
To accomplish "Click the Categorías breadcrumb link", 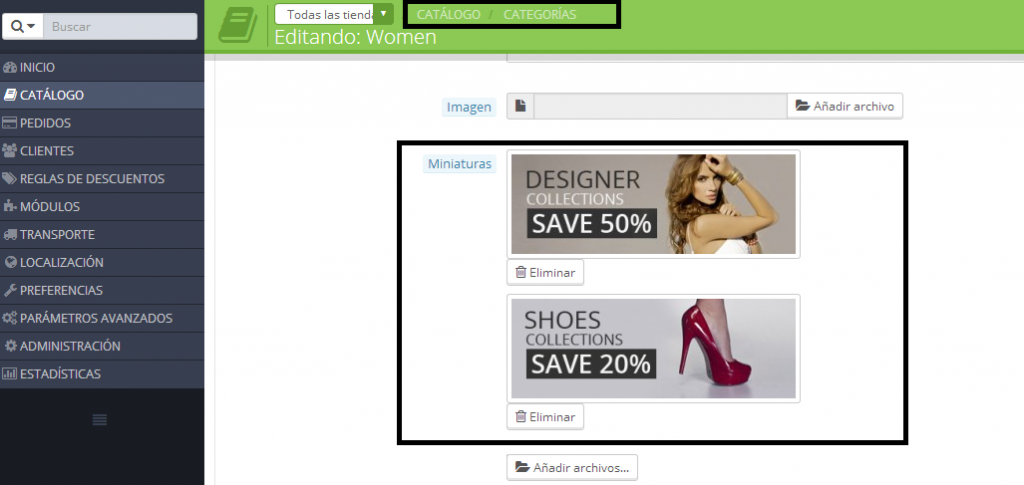I will tap(539, 15).
